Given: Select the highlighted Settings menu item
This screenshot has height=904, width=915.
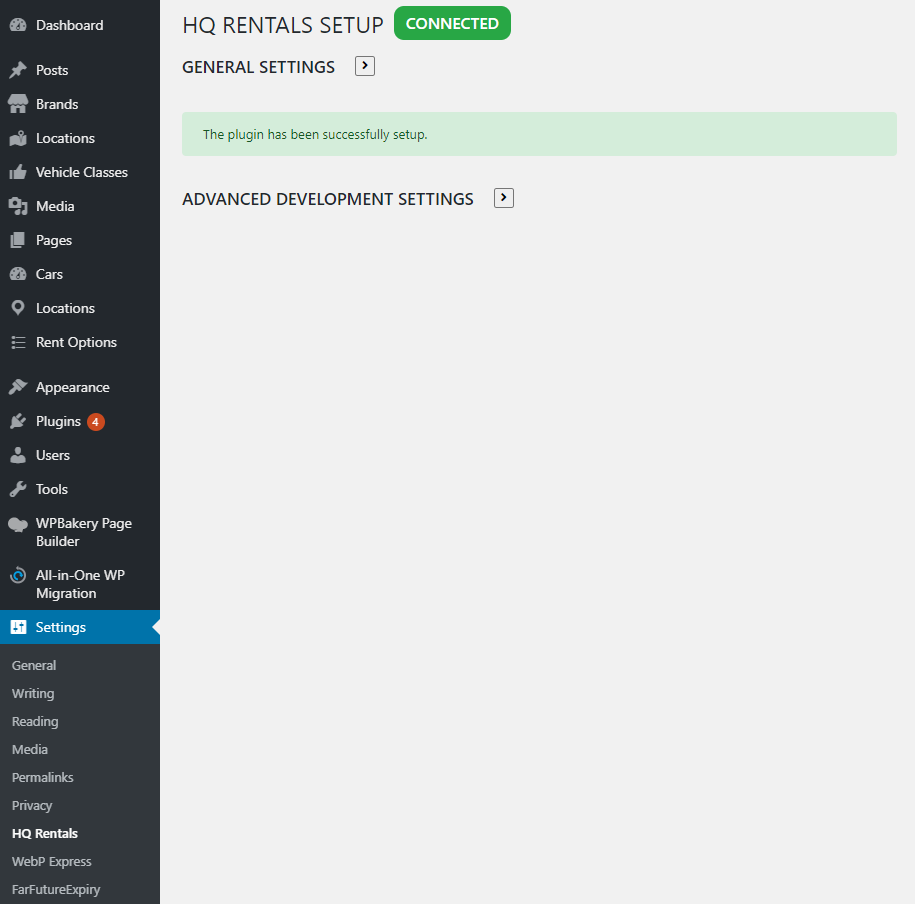Looking at the screenshot, I should (x=80, y=627).
